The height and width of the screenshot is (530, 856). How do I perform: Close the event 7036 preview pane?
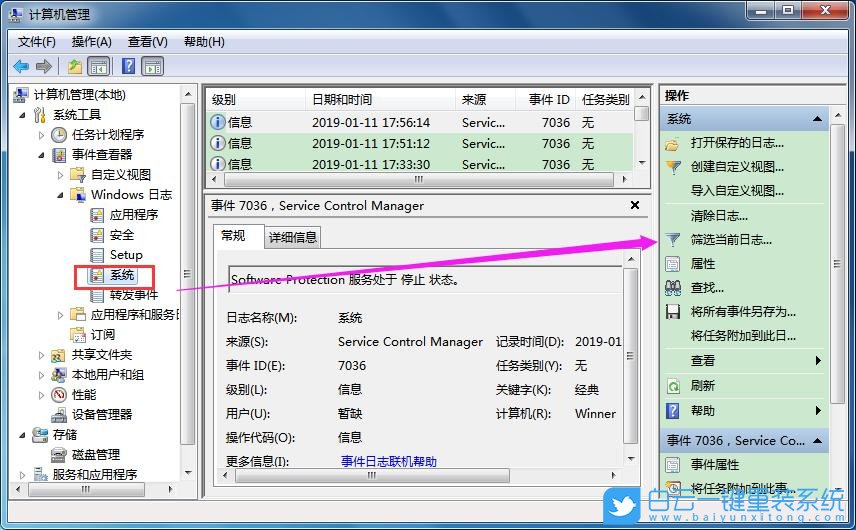click(635, 205)
